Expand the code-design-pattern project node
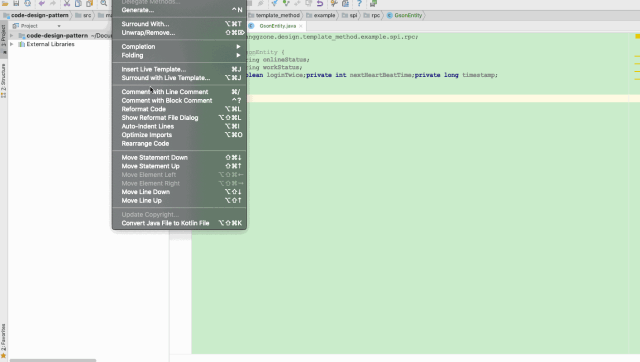Screen dimensions: 640x362 [11, 36]
